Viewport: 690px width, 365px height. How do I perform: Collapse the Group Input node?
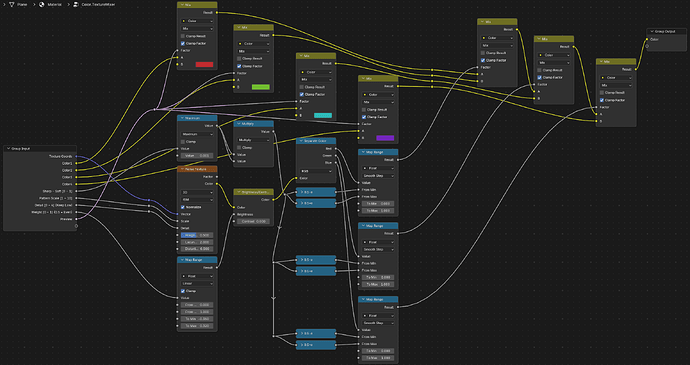click(x=8, y=149)
